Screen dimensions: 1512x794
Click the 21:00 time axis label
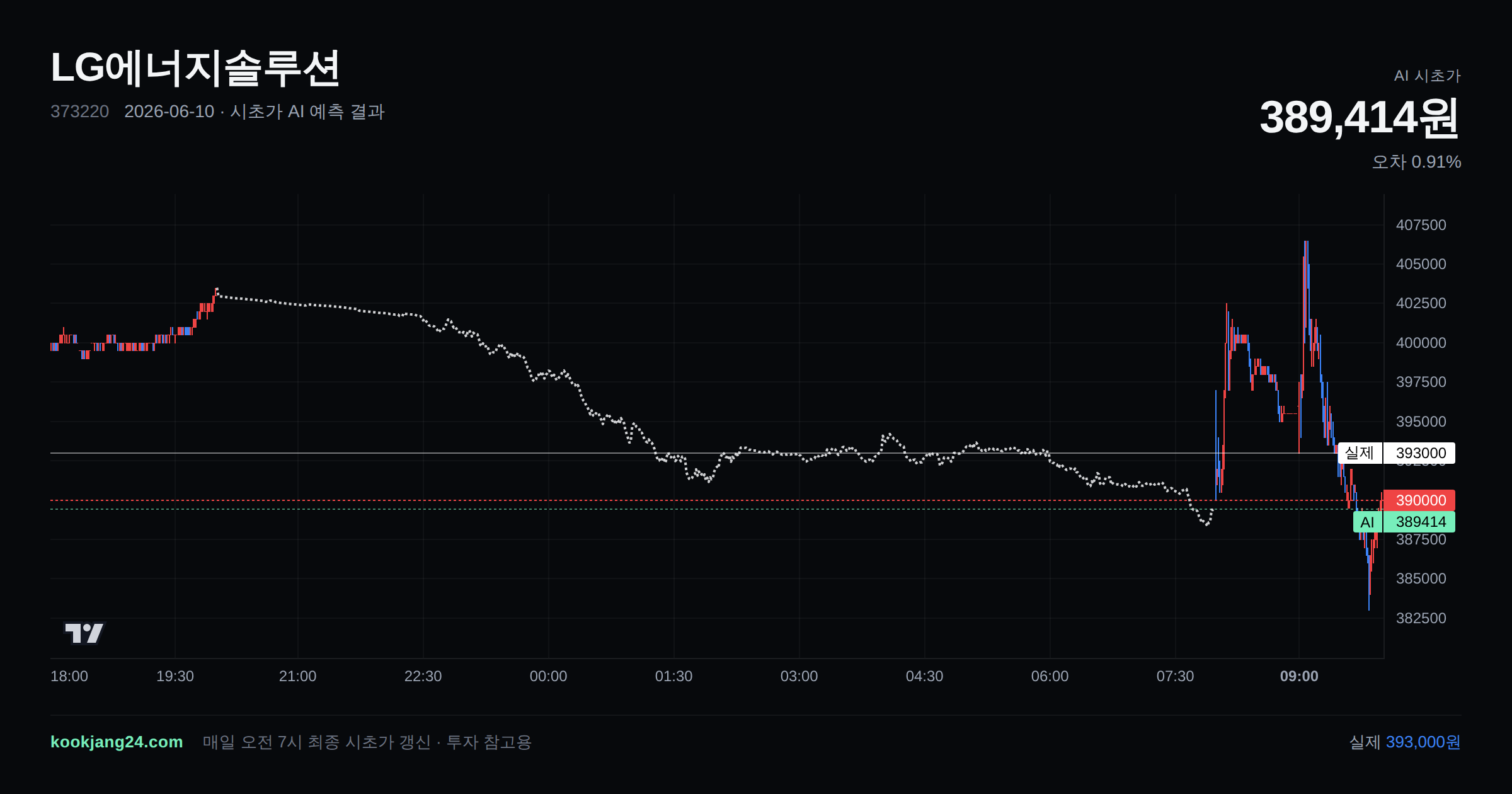[298, 676]
